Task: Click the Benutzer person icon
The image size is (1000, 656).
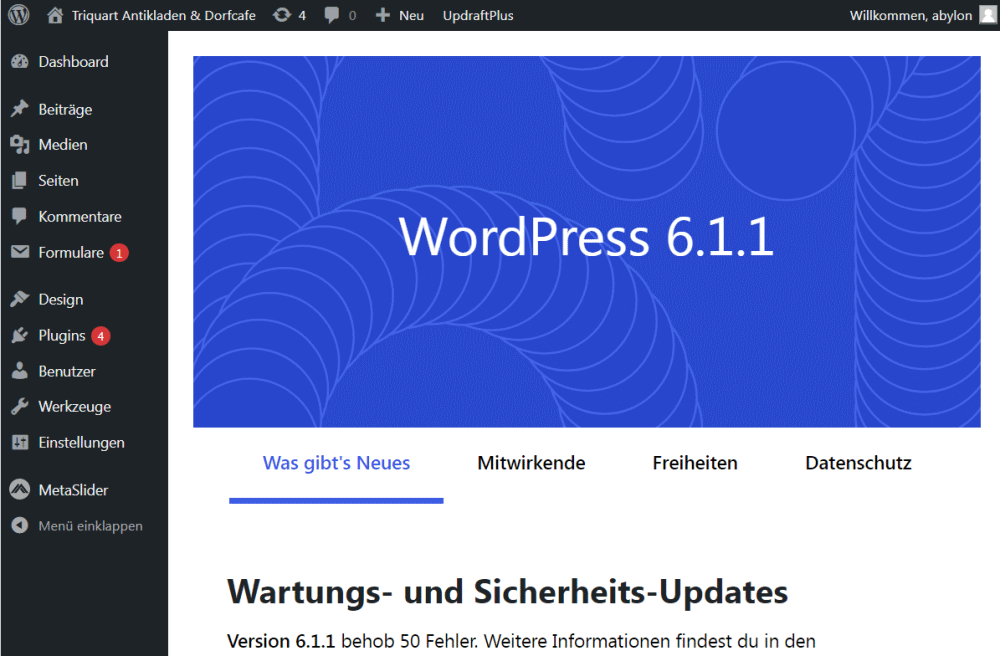Action: pos(20,371)
